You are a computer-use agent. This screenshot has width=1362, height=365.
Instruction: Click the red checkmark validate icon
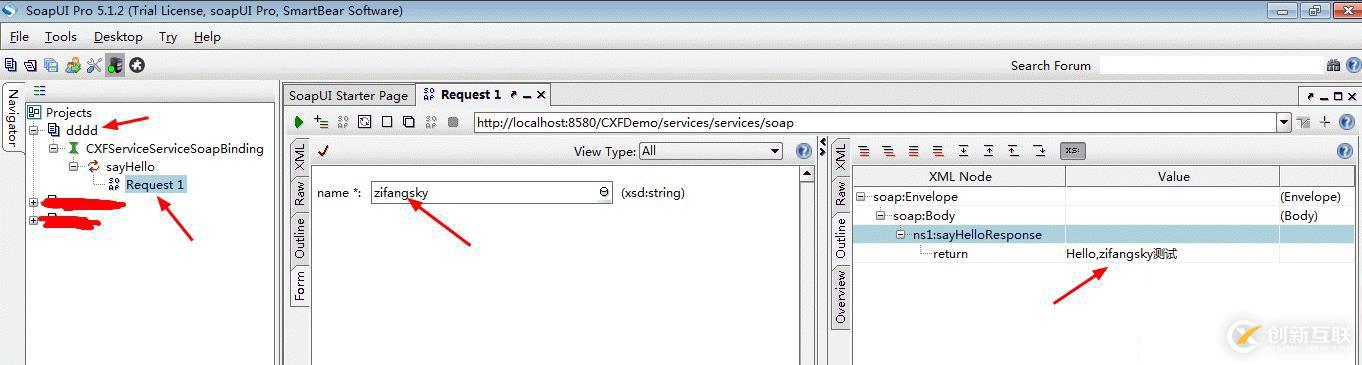click(x=323, y=151)
